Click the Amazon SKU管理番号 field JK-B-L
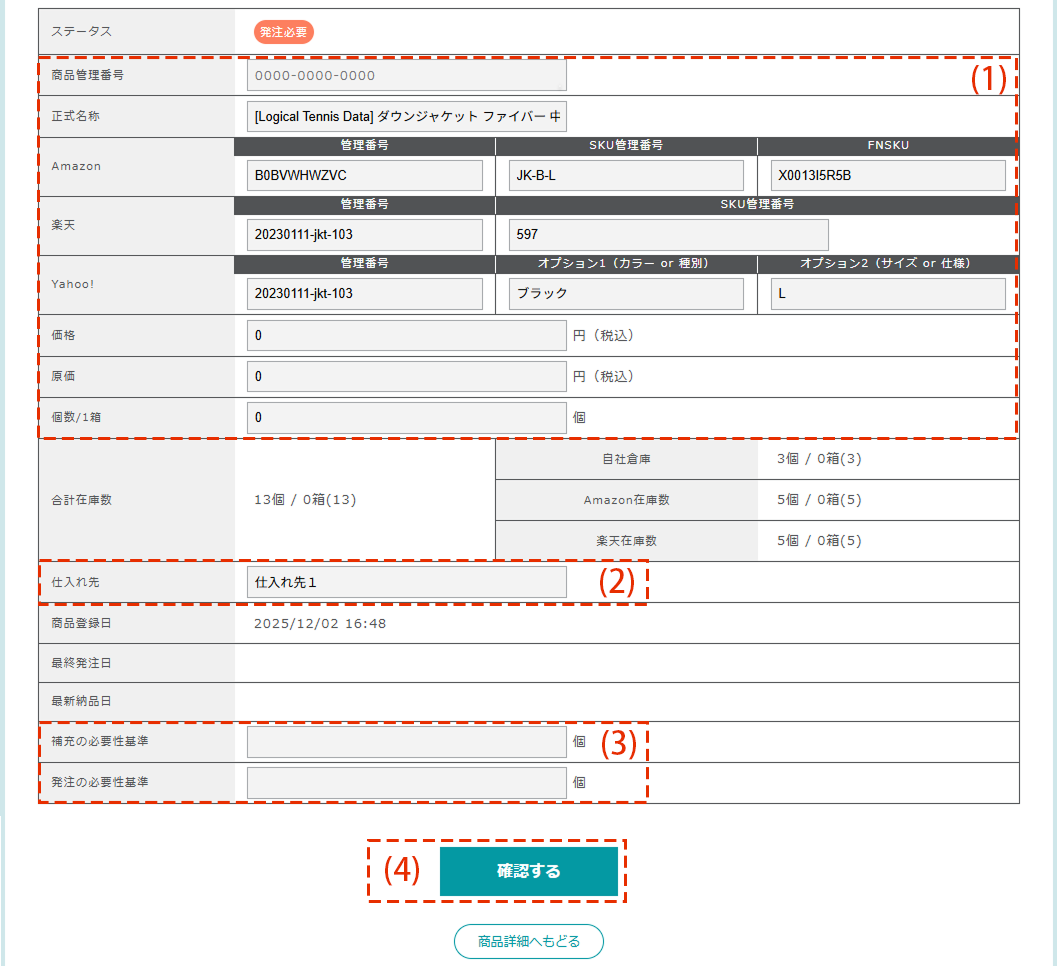Screen dimensions: 1057x966 (626, 175)
